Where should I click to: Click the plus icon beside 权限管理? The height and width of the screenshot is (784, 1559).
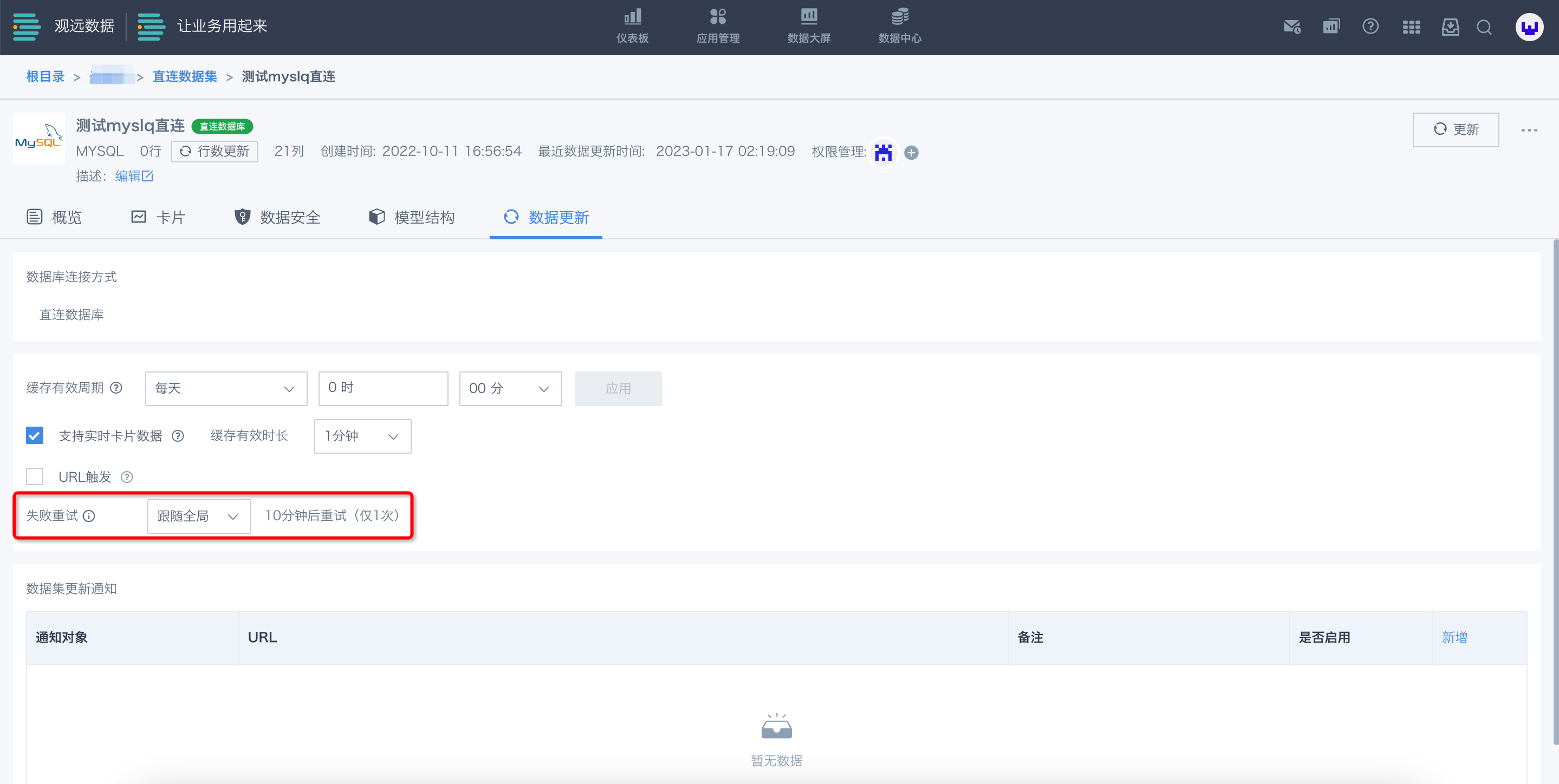[912, 153]
